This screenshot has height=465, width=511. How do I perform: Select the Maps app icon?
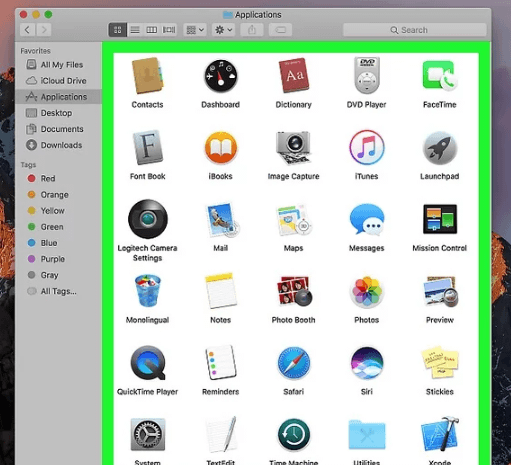click(294, 220)
